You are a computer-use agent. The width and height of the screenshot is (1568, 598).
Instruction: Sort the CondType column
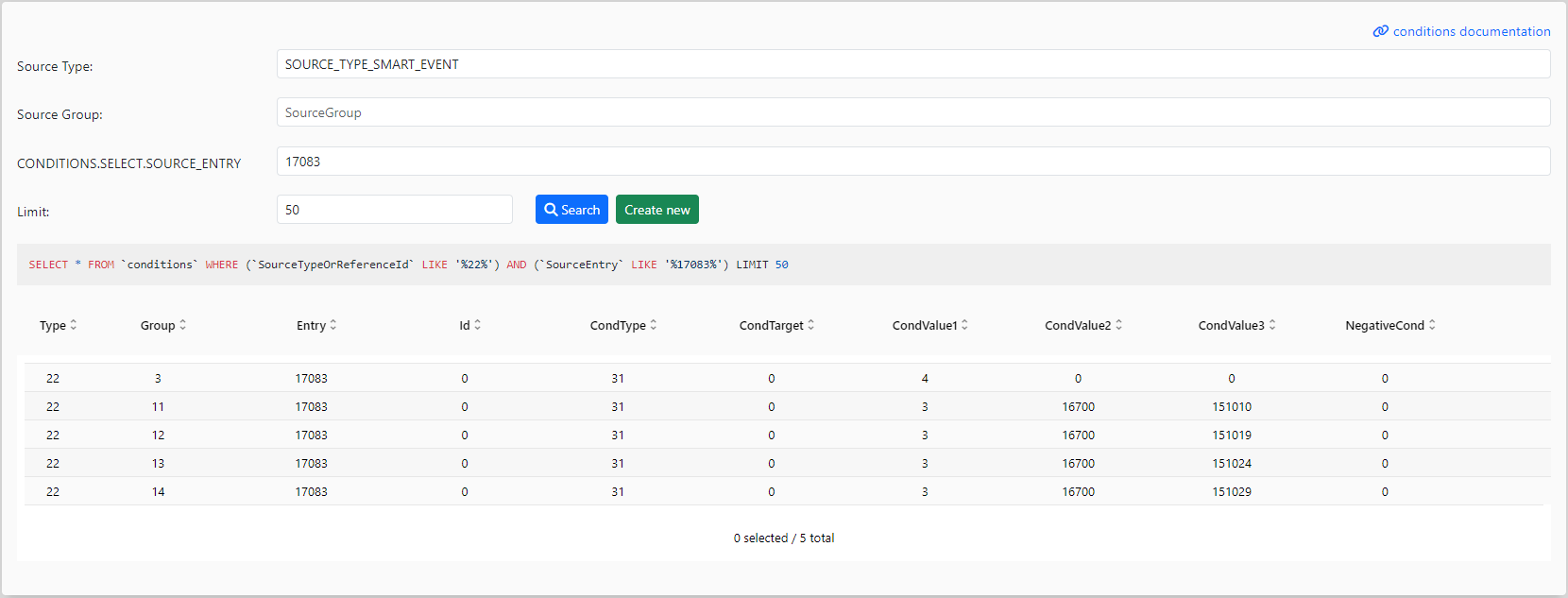tap(654, 325)
